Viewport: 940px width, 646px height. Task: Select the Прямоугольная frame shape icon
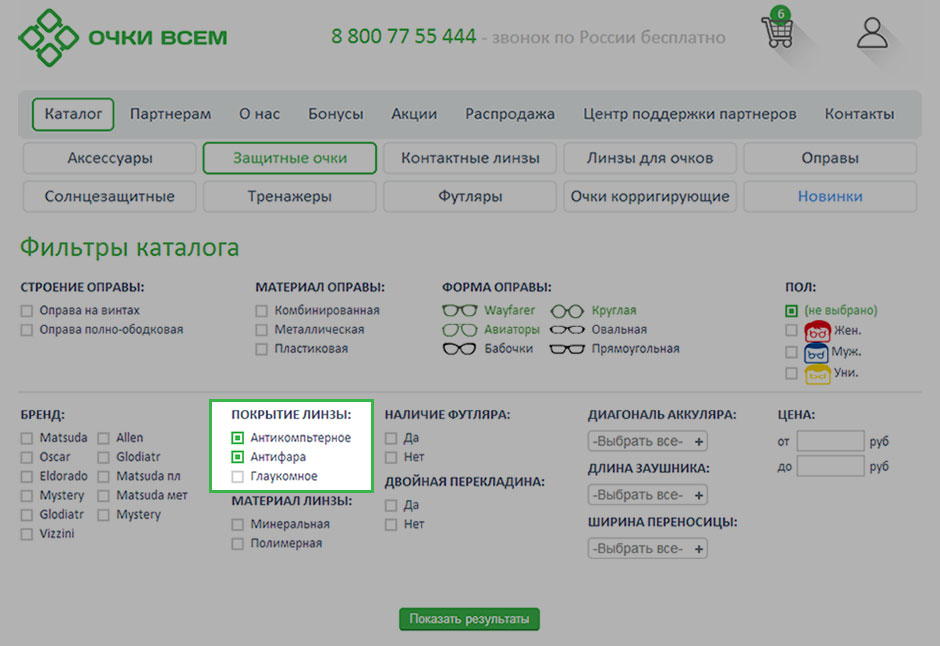pos(567,349)
